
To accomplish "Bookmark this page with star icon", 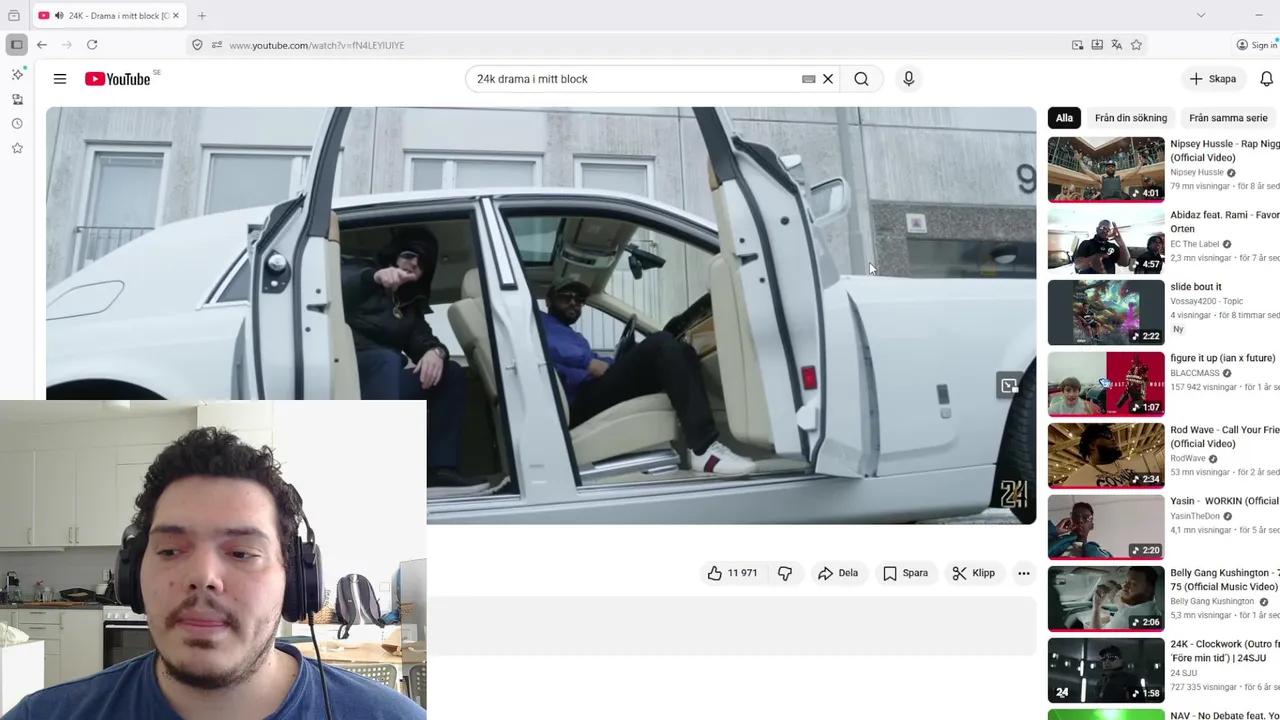I will coord(1136,45).
